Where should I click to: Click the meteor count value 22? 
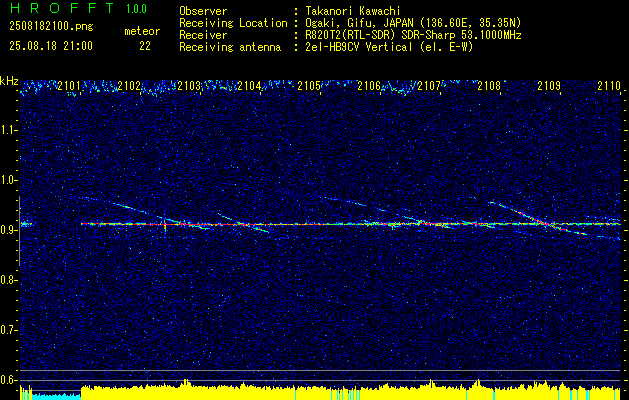pyautogui.click(x=145, y=46)
